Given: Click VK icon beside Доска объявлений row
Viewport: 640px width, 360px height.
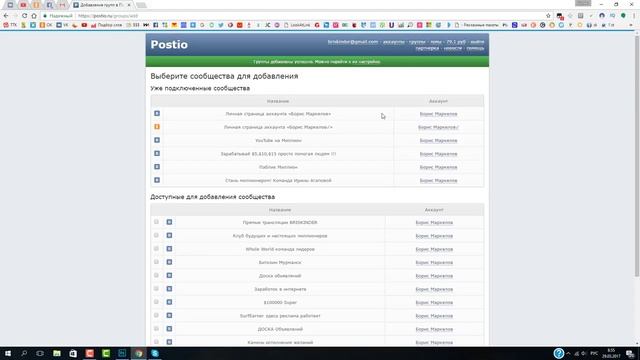Looking at the screenshot, I should click(169, 276).
